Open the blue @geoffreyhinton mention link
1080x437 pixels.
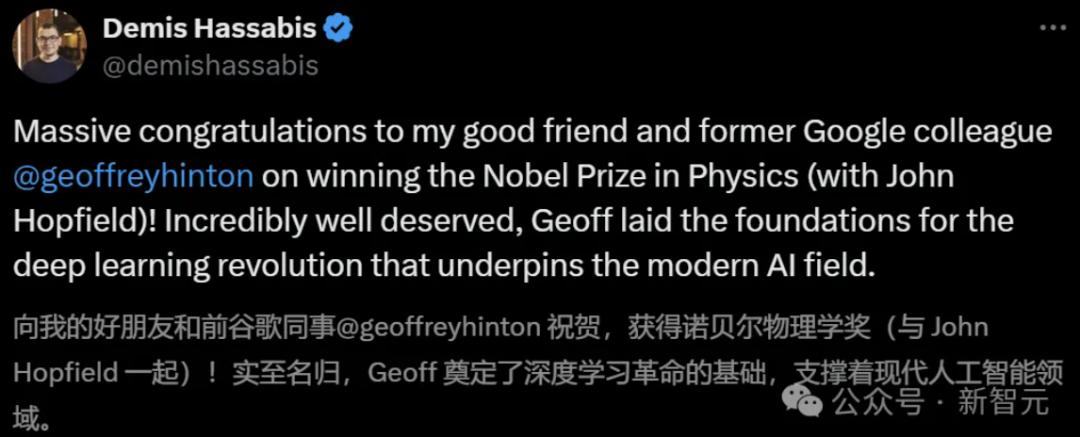pyautogui.click(x=133, y=177)
